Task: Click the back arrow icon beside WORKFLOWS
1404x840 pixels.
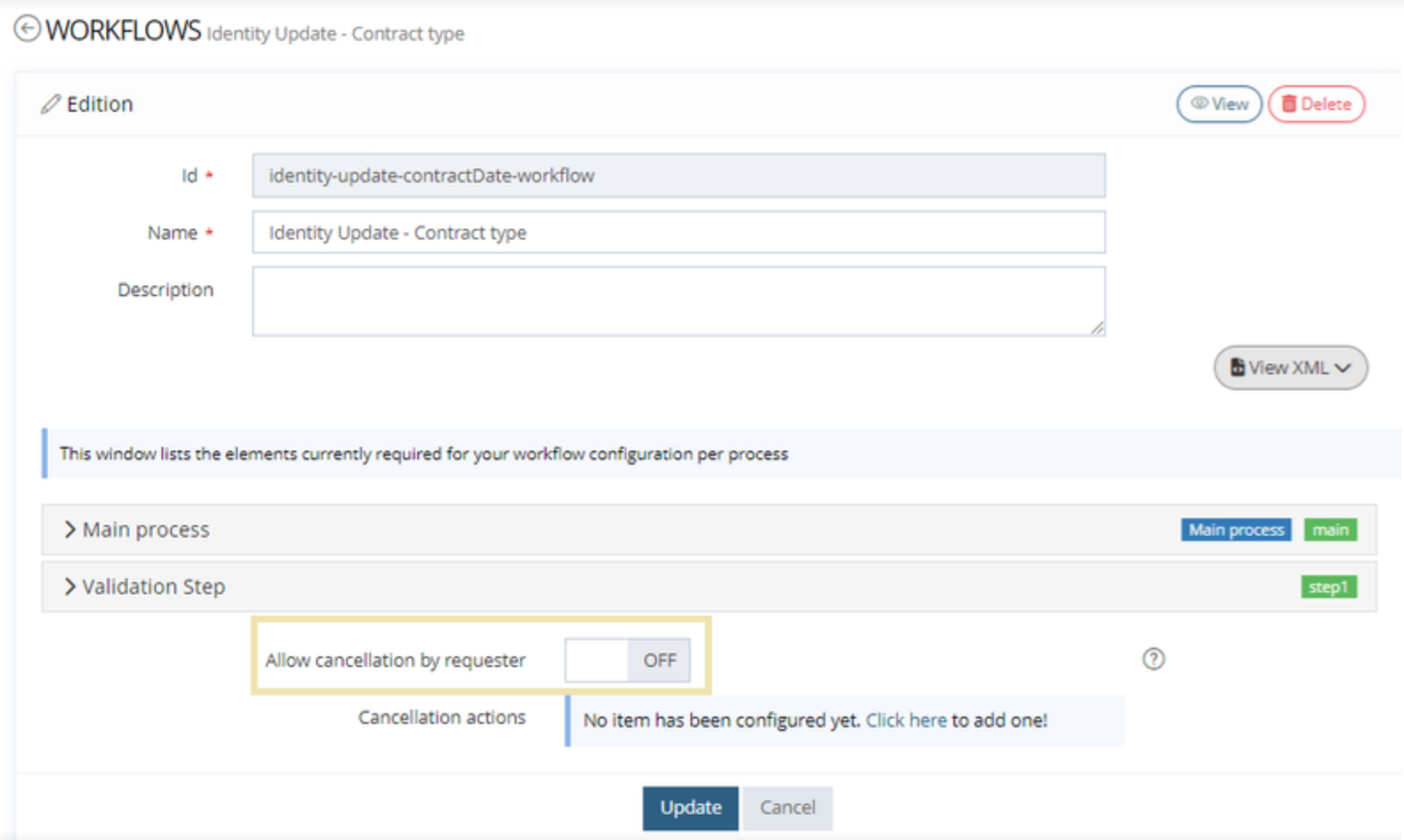Action: coord(28,29)
